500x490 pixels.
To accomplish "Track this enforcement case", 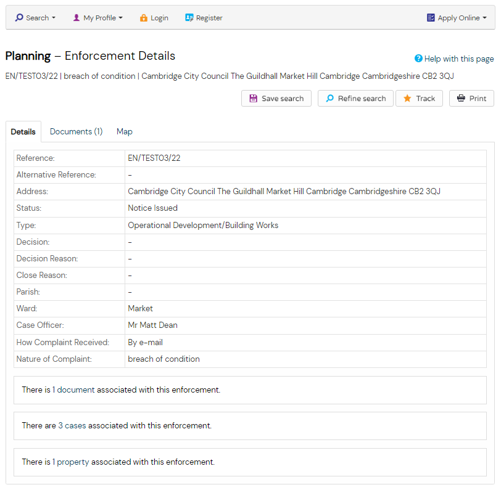I will tap(419, 98).
